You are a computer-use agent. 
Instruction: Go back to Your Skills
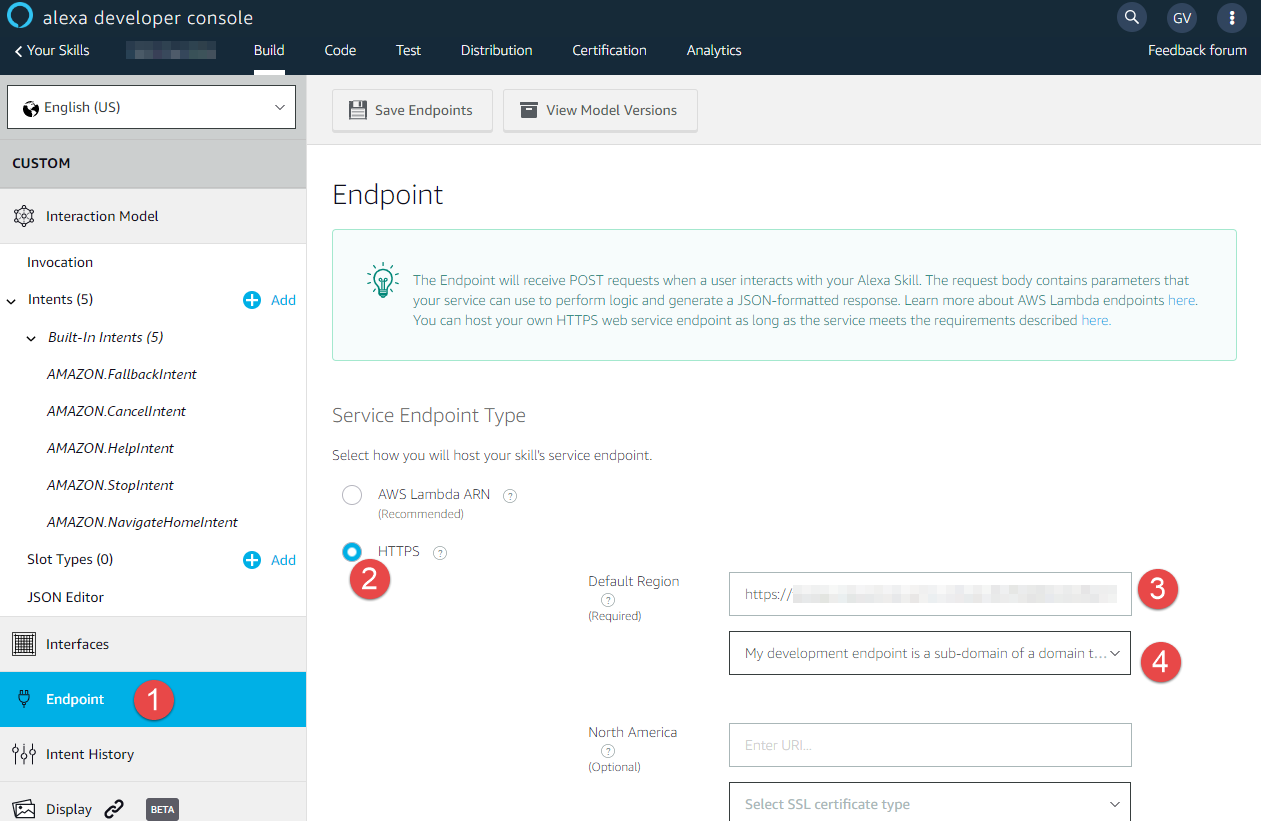point(52,50)
